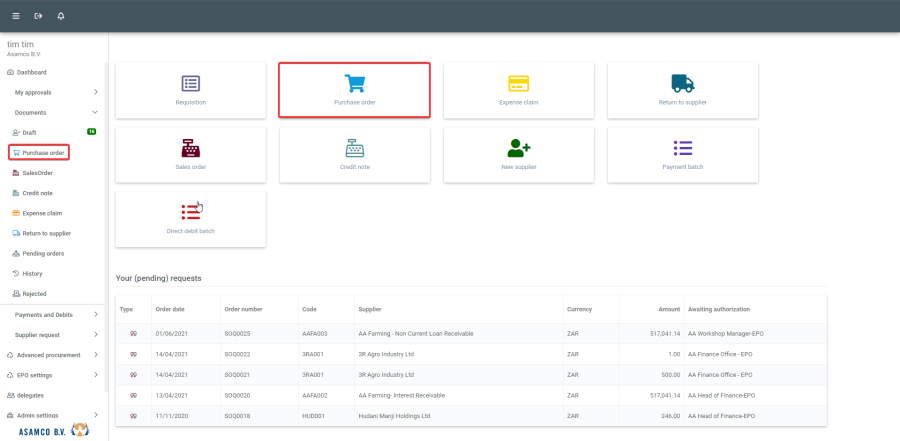
Task: Click the New supplier tile
Action: tap(518, 154)
